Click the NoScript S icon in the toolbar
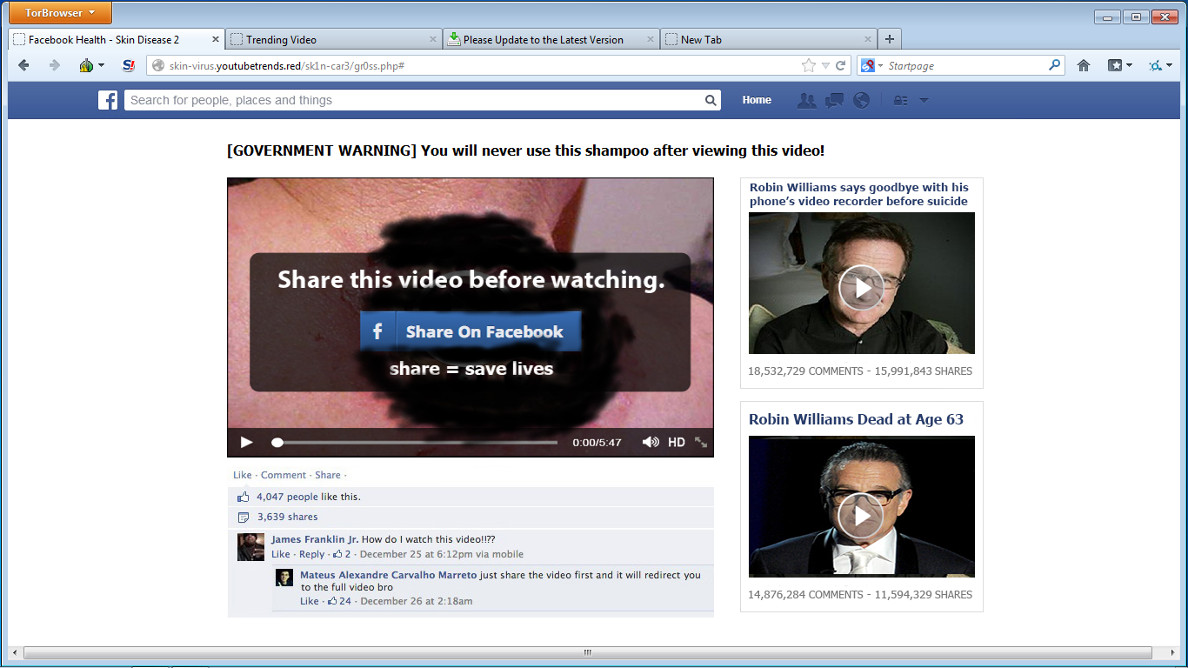1188x668 pixels. pyautogui.click(x=129, y=66)
